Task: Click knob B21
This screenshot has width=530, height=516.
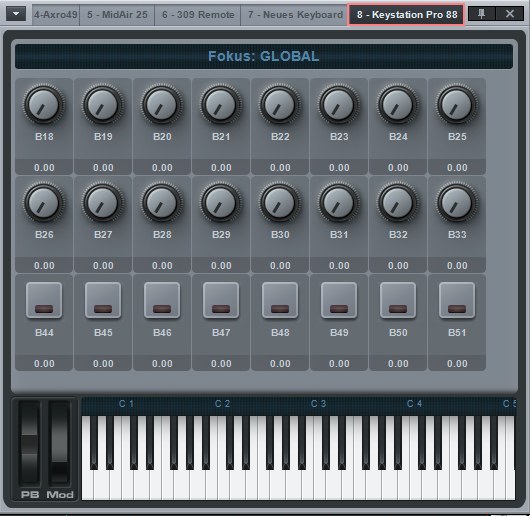Action: tap(221, 104)
